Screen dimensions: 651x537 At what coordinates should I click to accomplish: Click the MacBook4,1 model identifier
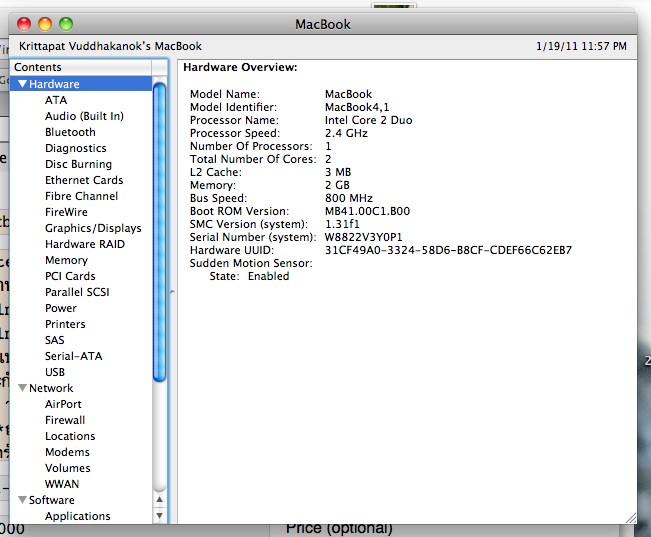357,107
